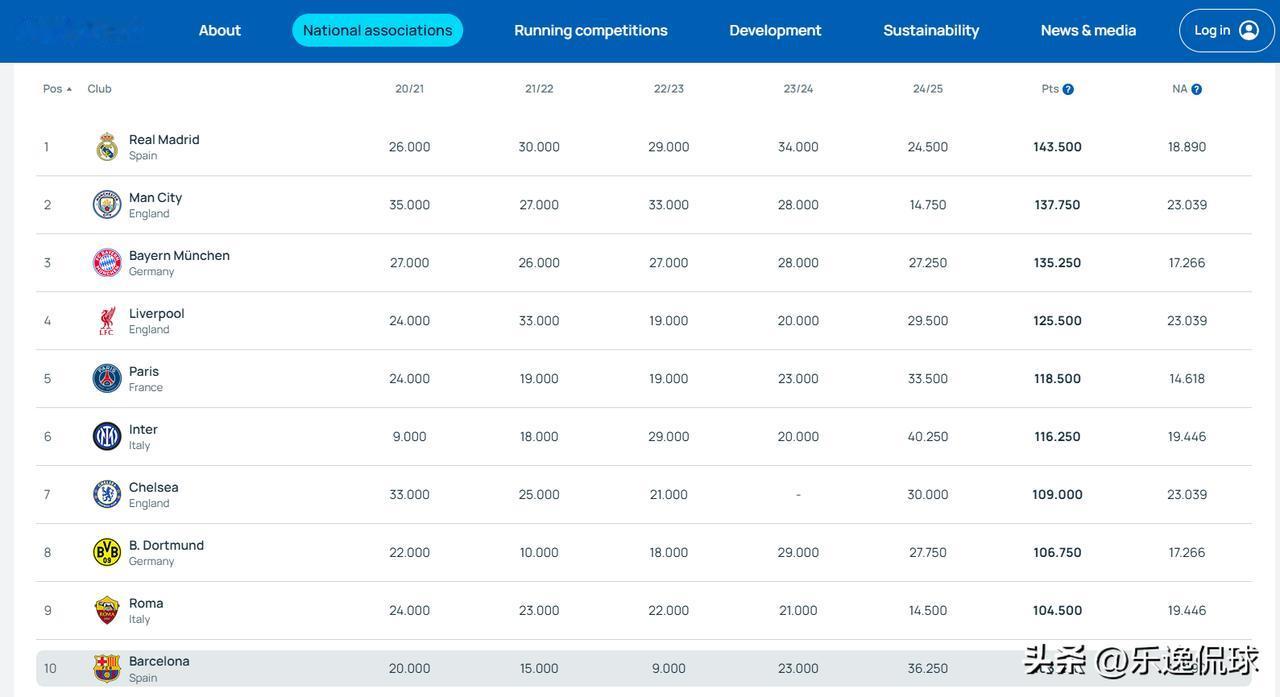The height and width of the screenshot is (697, 1280).
Task: Select Man City 20/21 value 35.000
Action: [410, 205]
